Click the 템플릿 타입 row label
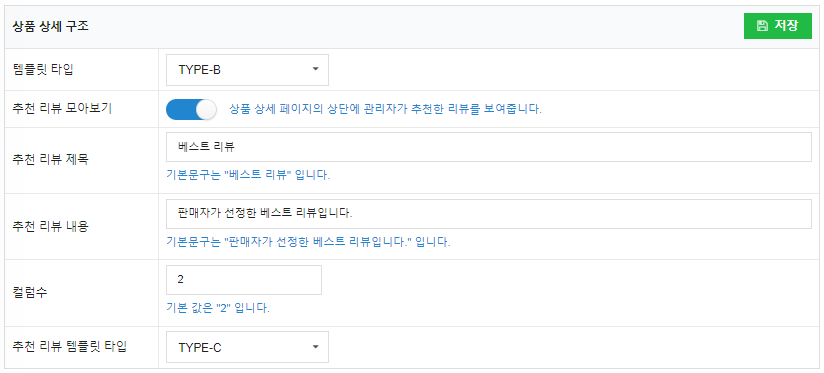 pyautogui.click(x=43, y=70)
